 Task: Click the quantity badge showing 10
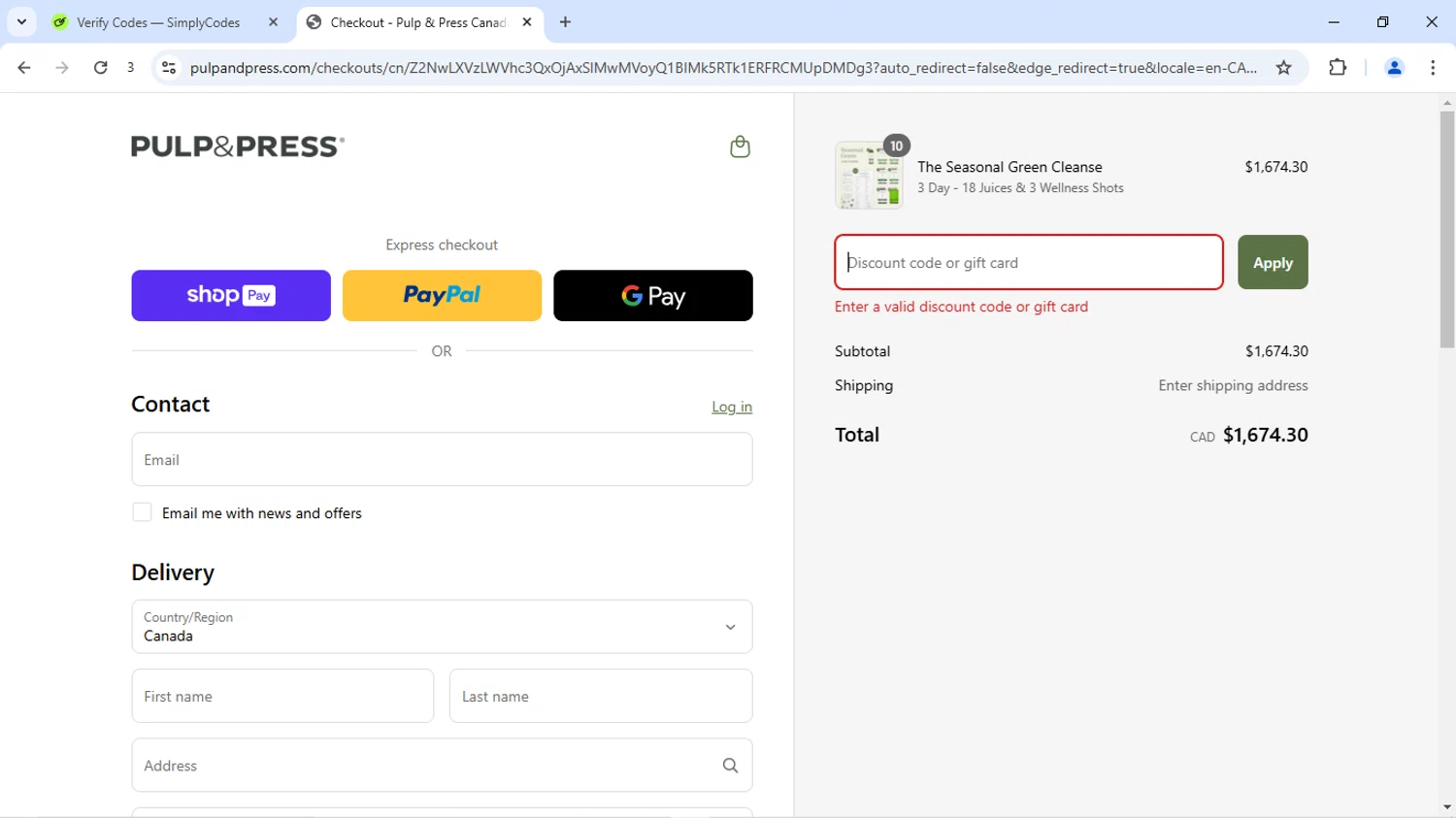point(896,146)
